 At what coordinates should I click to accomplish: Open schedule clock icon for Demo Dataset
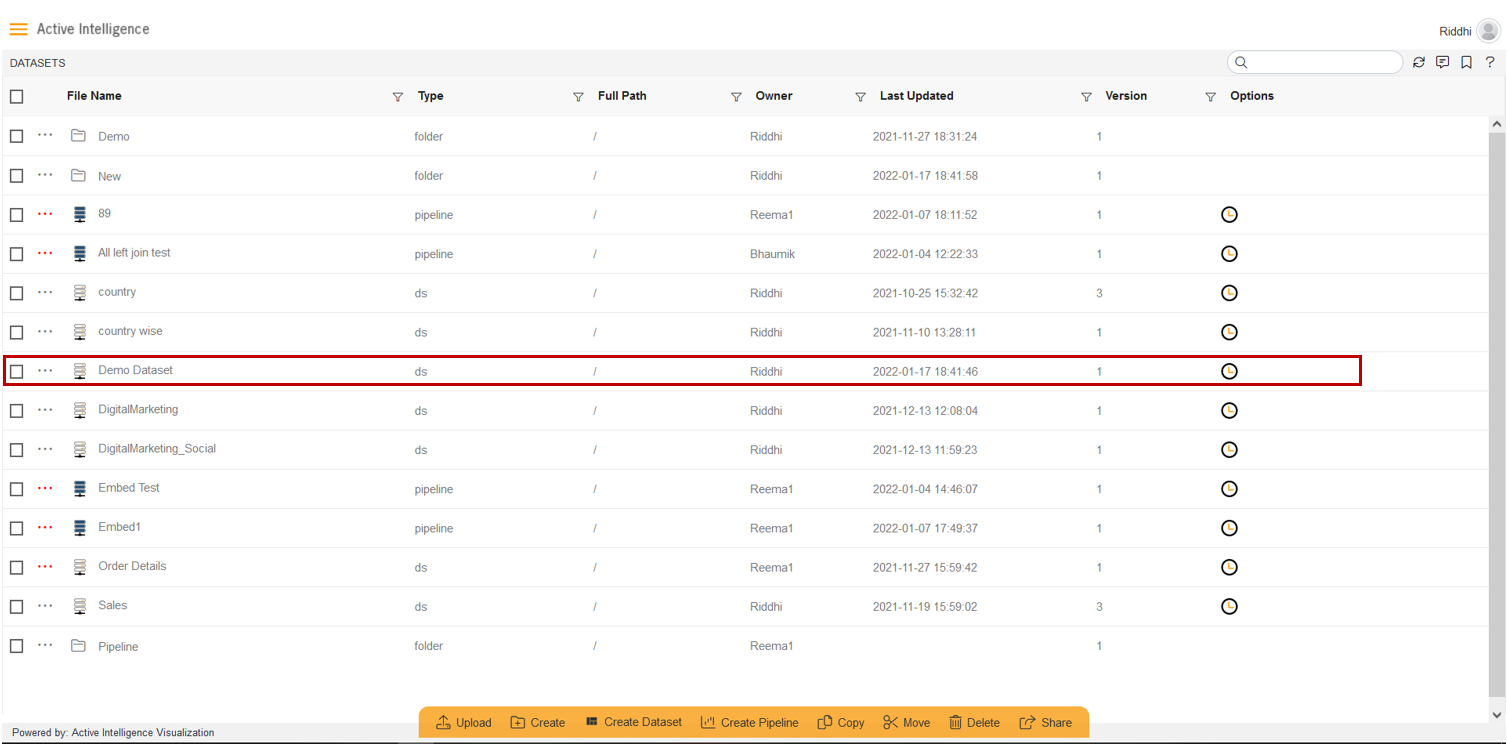point(1230,371)
